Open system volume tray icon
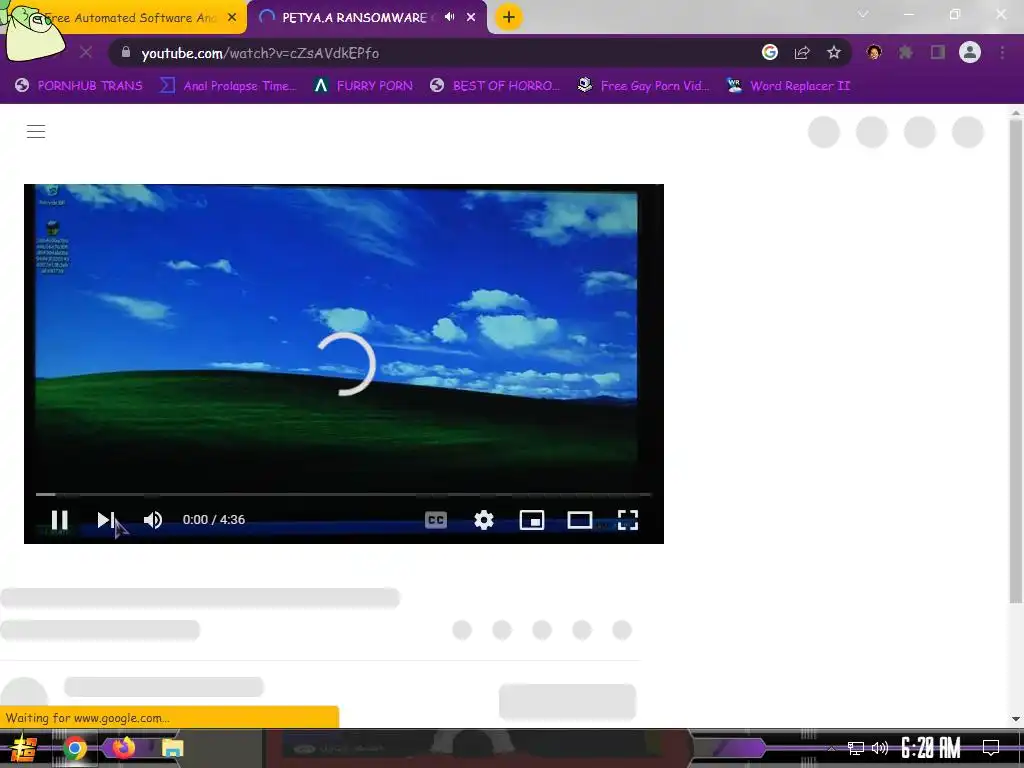Image resolution: width=1024 pixels, height=768 pixels. click(x=880, y=748)
